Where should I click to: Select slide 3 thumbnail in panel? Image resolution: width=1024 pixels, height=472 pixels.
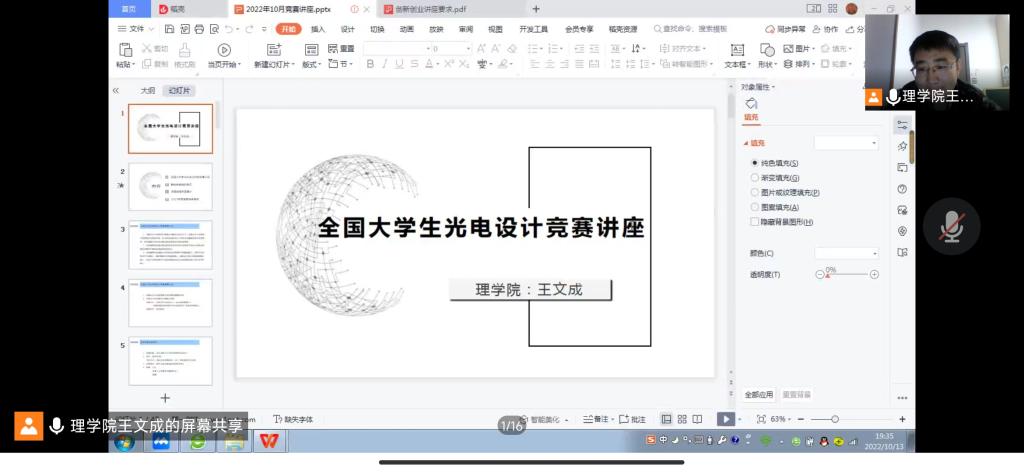pos(170,245)
